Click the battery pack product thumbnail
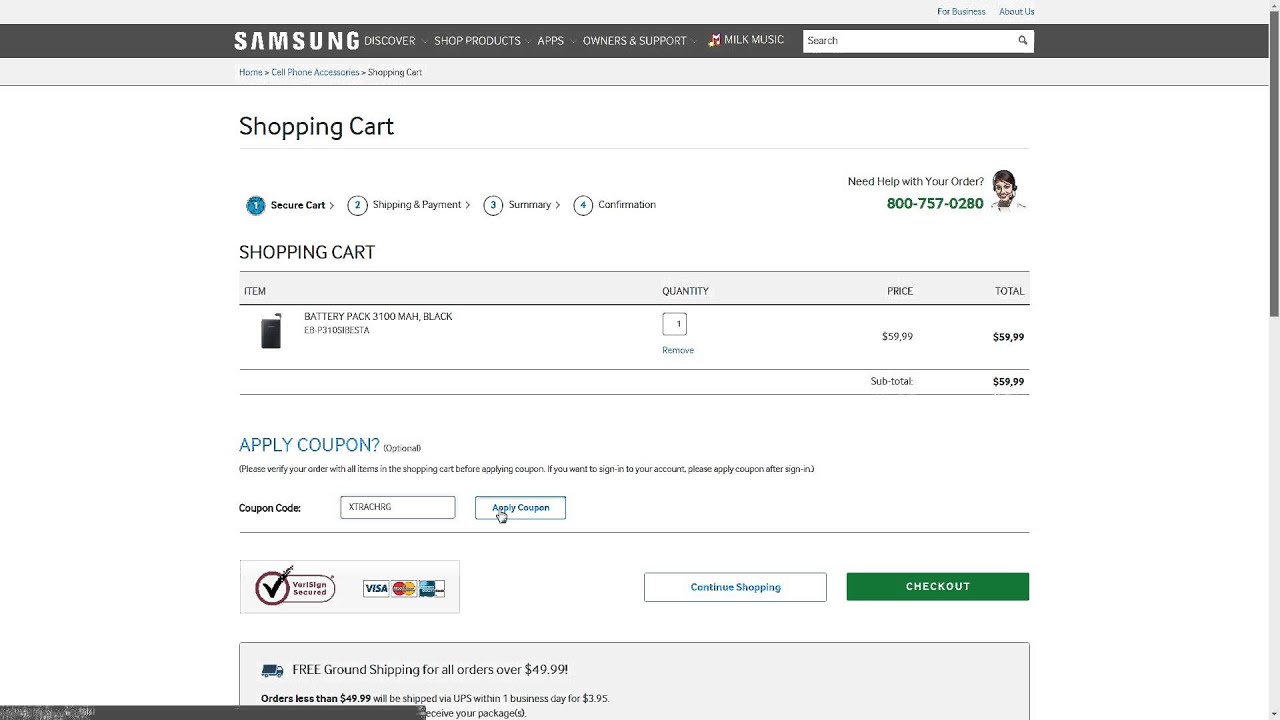Screen dimensions: 1280x720 point(271,331)
